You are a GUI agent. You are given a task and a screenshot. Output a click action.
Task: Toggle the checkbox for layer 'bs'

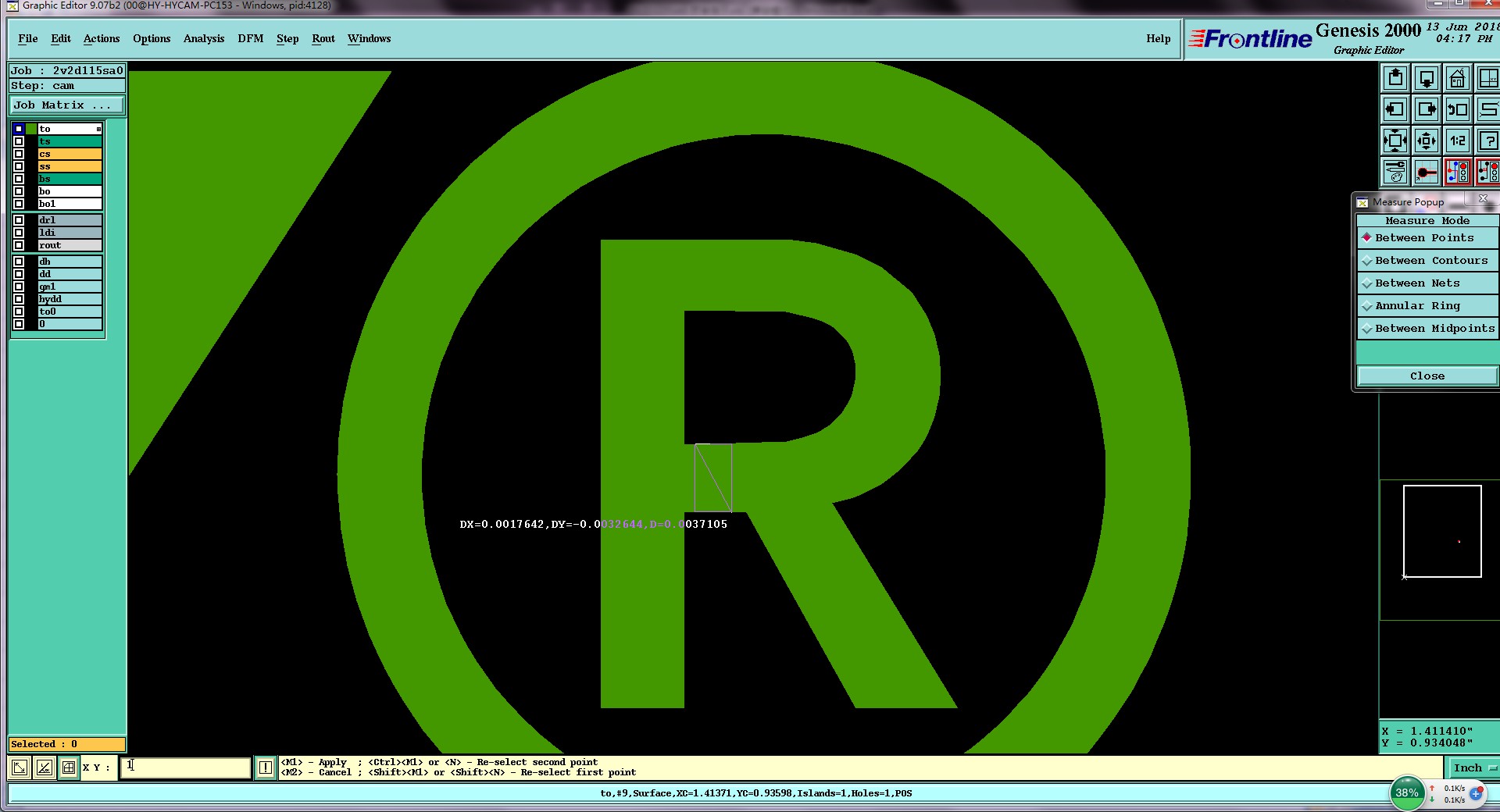(19, 179)
